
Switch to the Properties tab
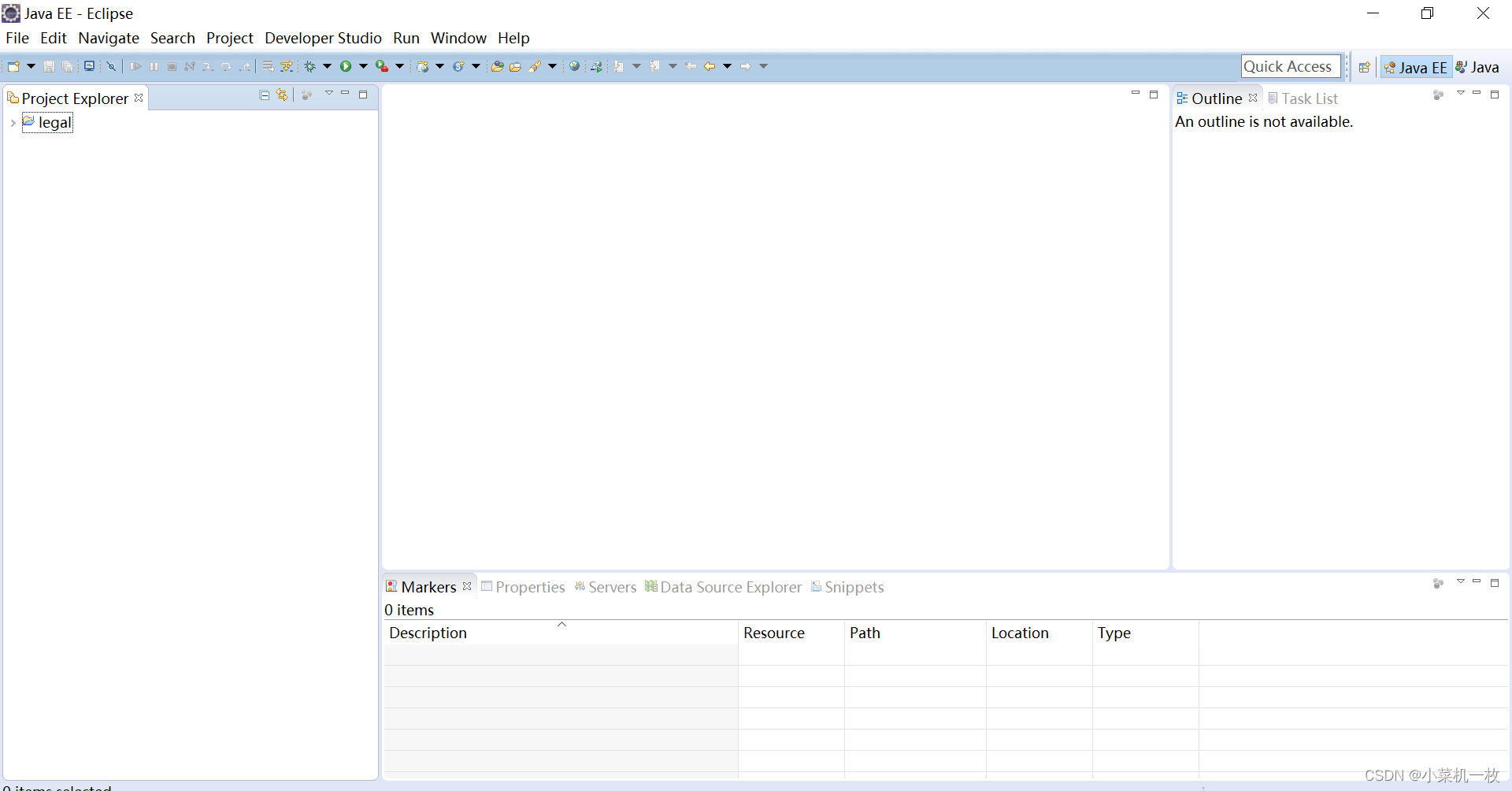click(523, 587)
